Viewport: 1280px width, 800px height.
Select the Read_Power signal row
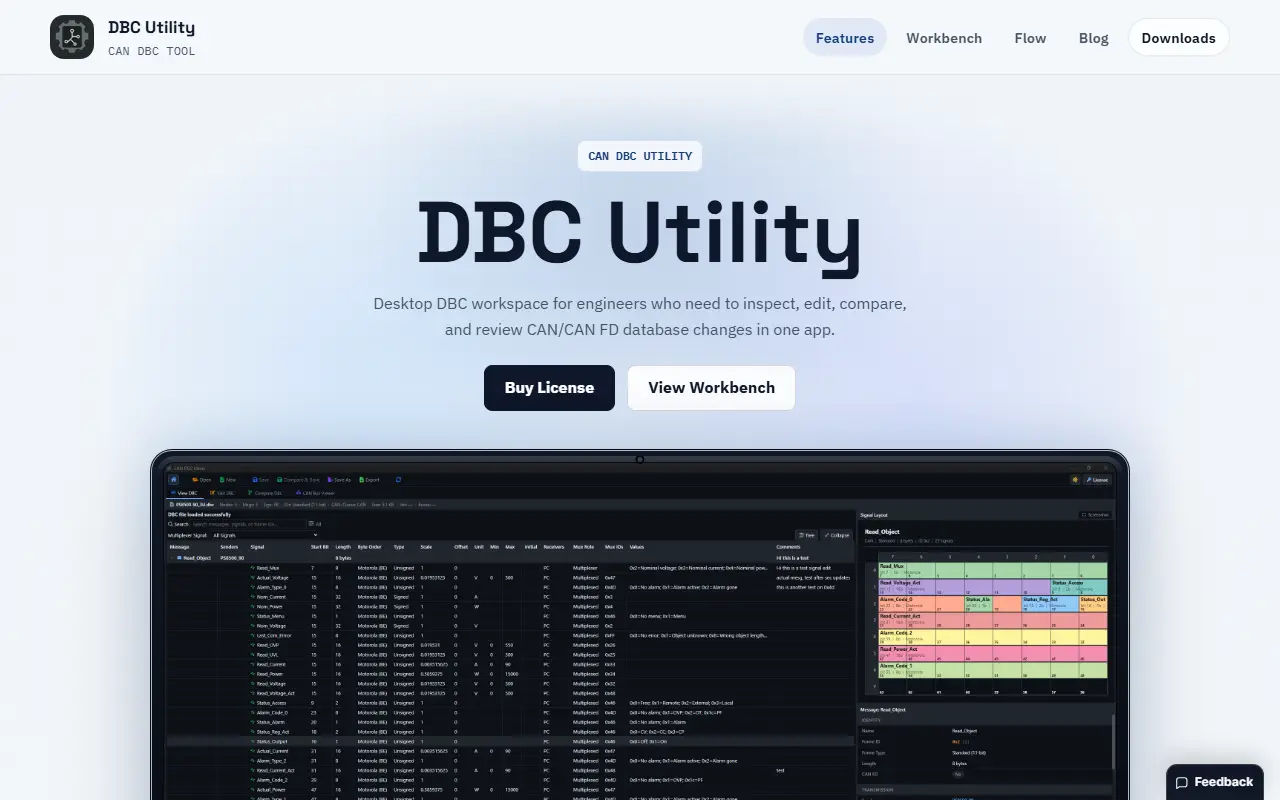pyautogui.click(x=510, y=674)
